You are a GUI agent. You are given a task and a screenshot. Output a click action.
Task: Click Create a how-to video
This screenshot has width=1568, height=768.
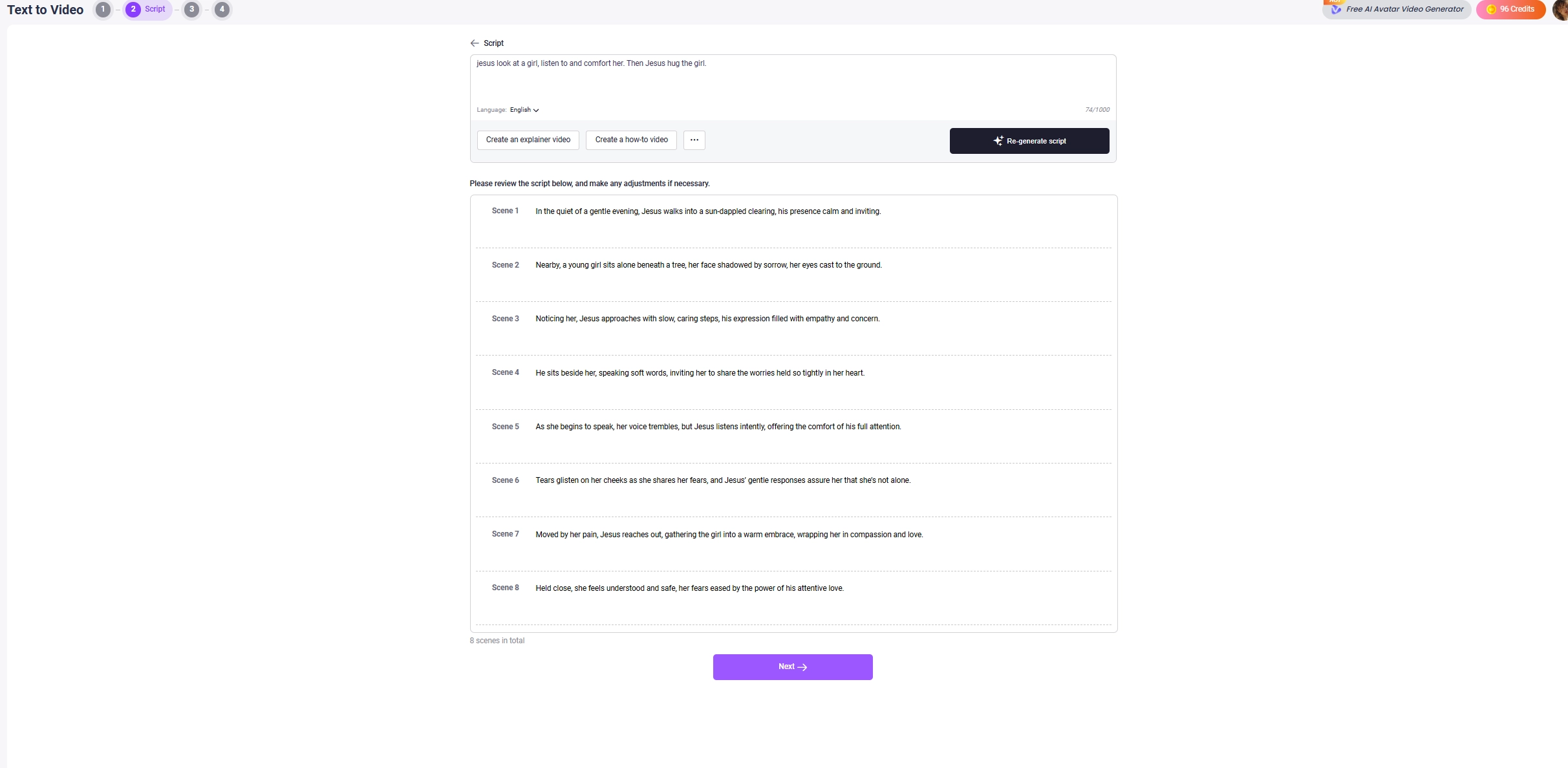(631, 140)
